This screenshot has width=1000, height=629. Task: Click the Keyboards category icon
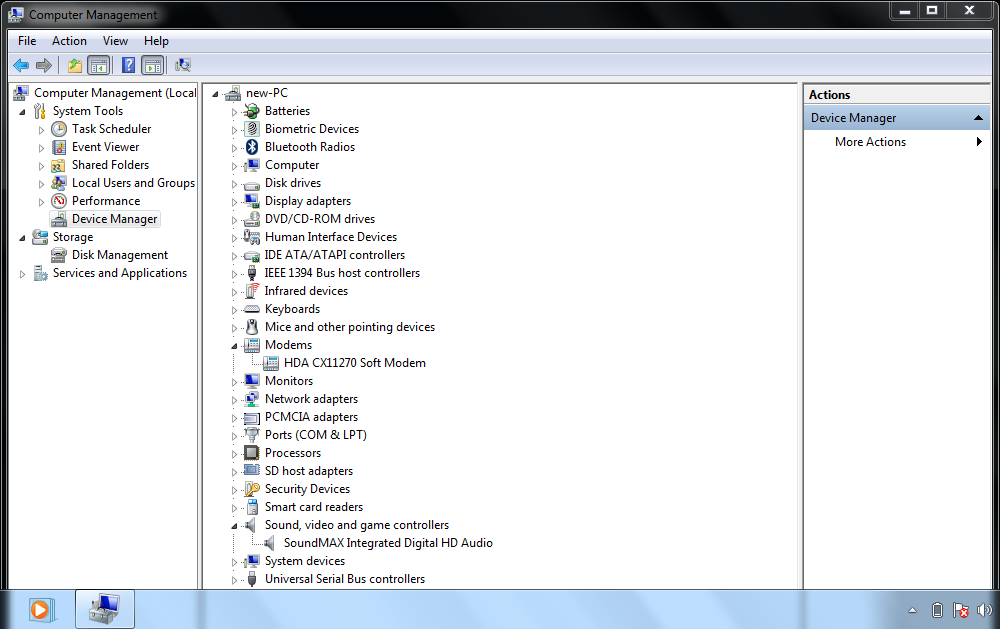click(252, 309)
